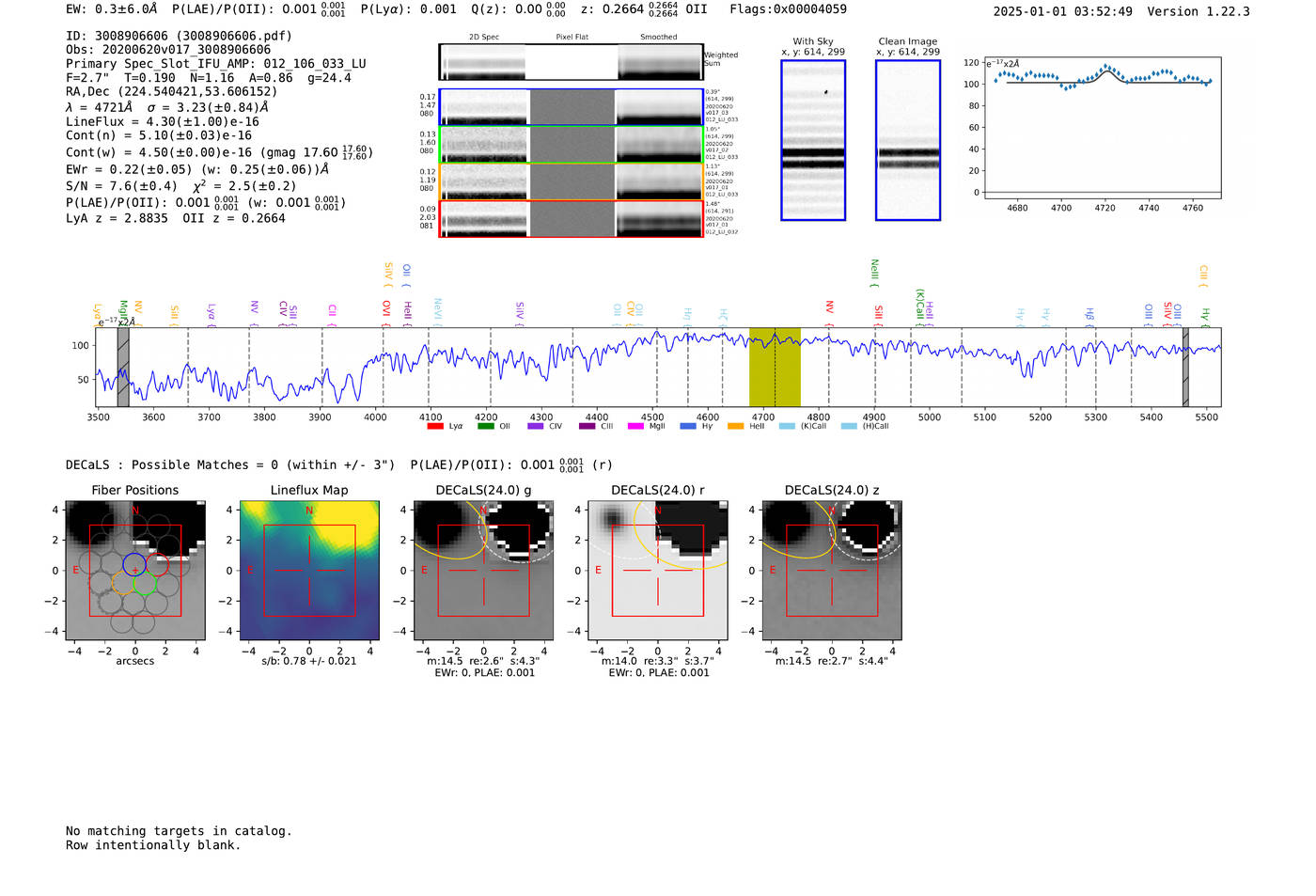Select the Weighted Sum 2D spectrum strip
Screen dimensions: 1316x896
pos(572,62)
